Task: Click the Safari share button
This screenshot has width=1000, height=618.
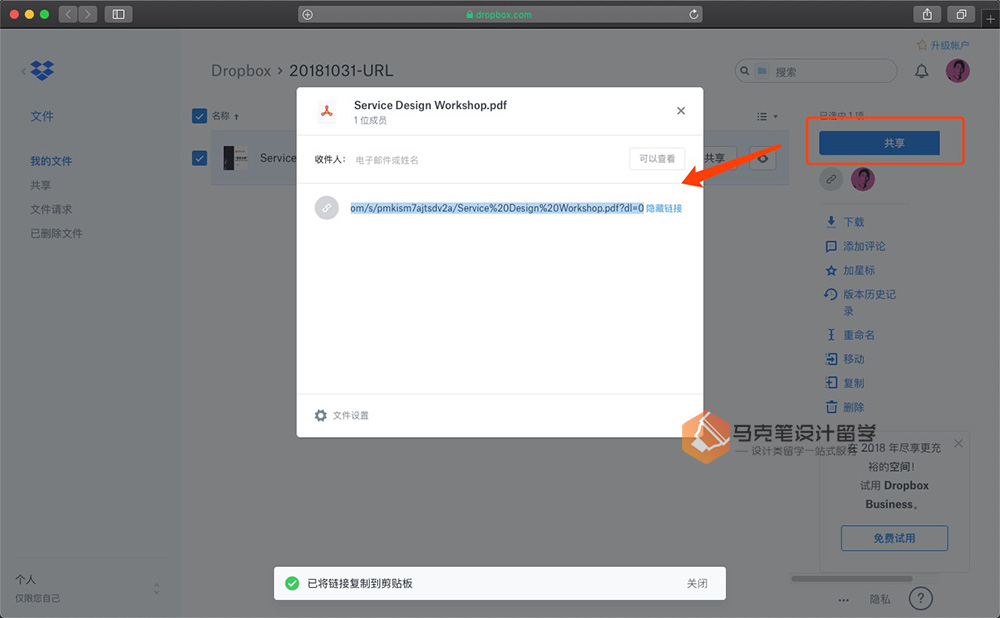Action: coord(927,14)
